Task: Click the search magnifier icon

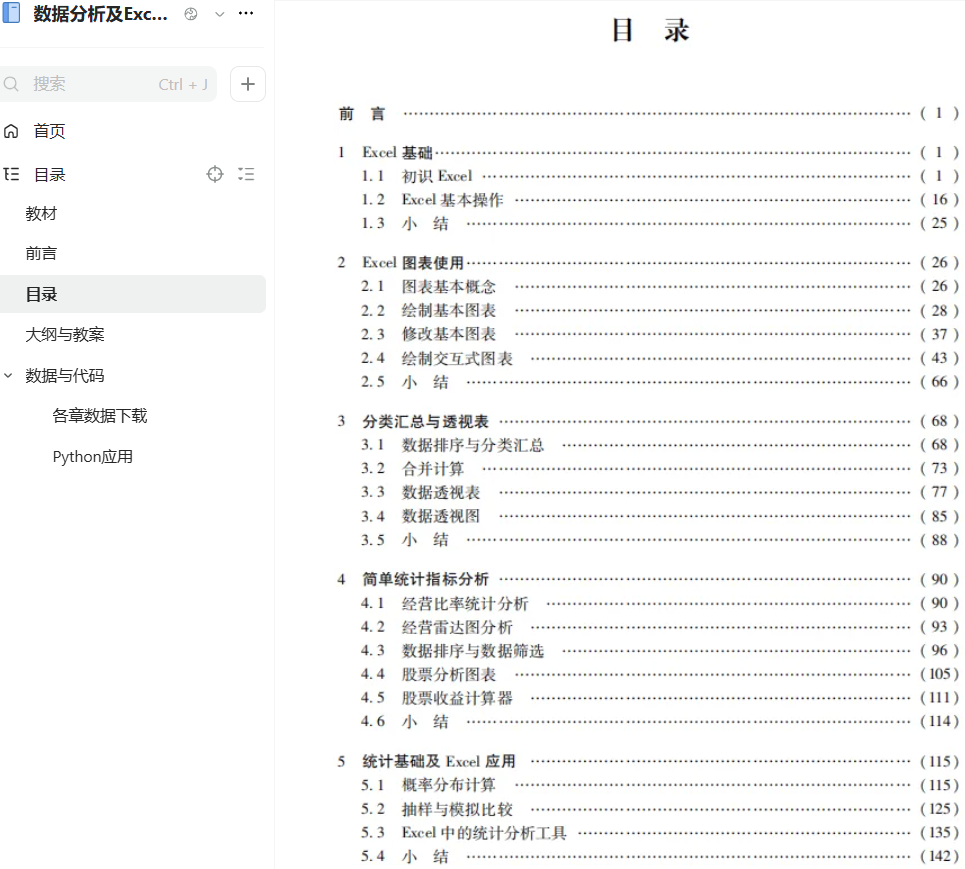Action: click(x=11, y=84)
